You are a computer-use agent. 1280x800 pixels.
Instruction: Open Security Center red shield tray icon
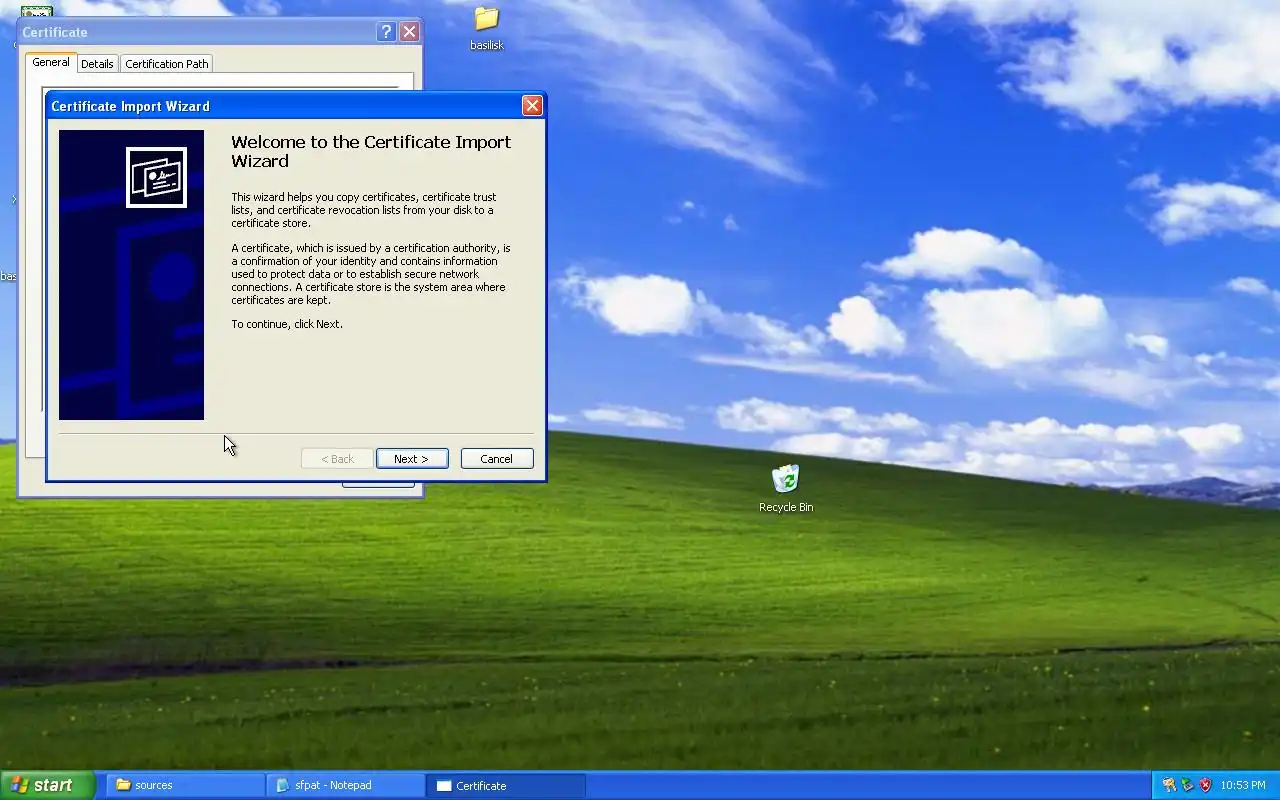pos(1205,785)
